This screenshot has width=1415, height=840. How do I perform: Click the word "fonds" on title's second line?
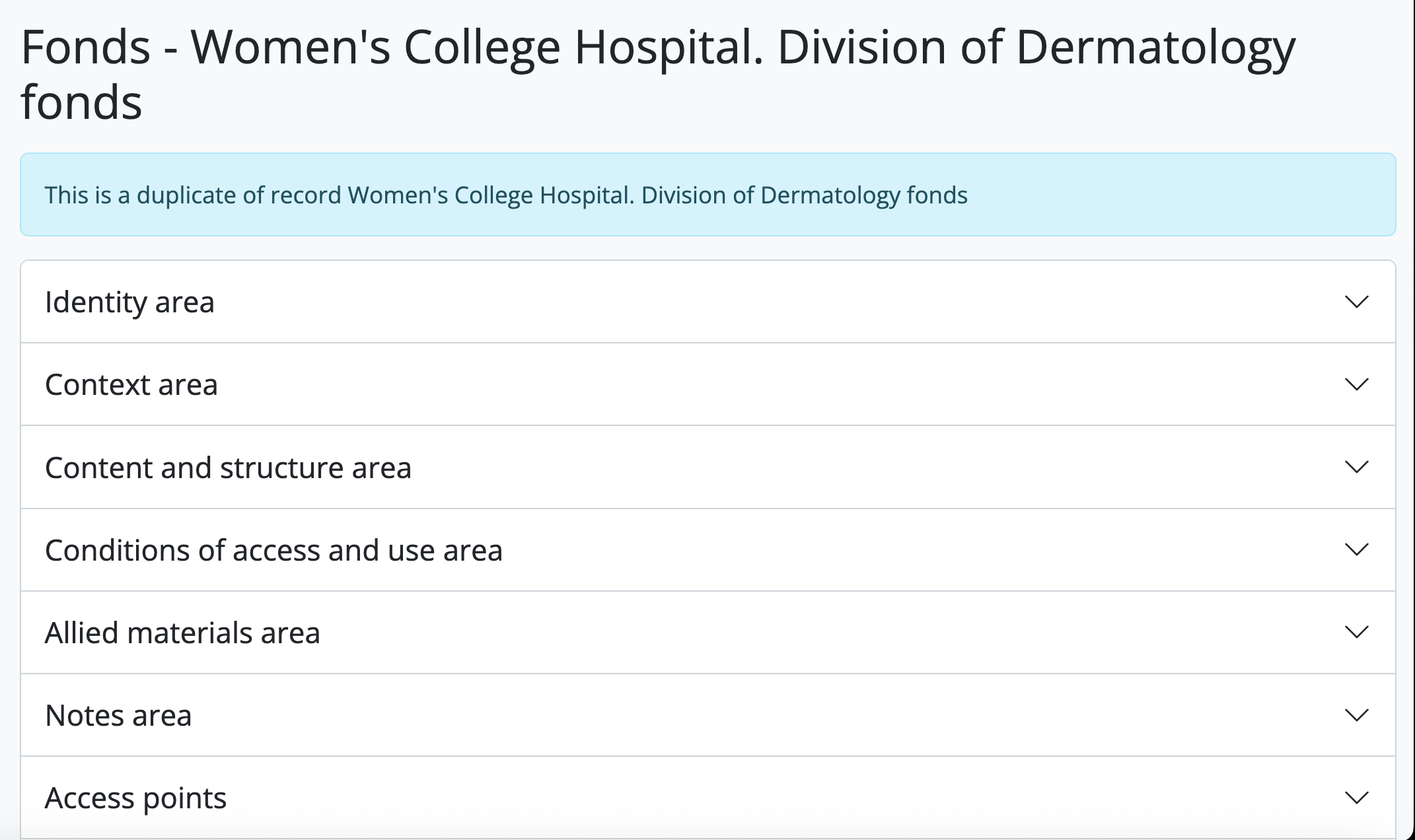click(x=81, y=103)
